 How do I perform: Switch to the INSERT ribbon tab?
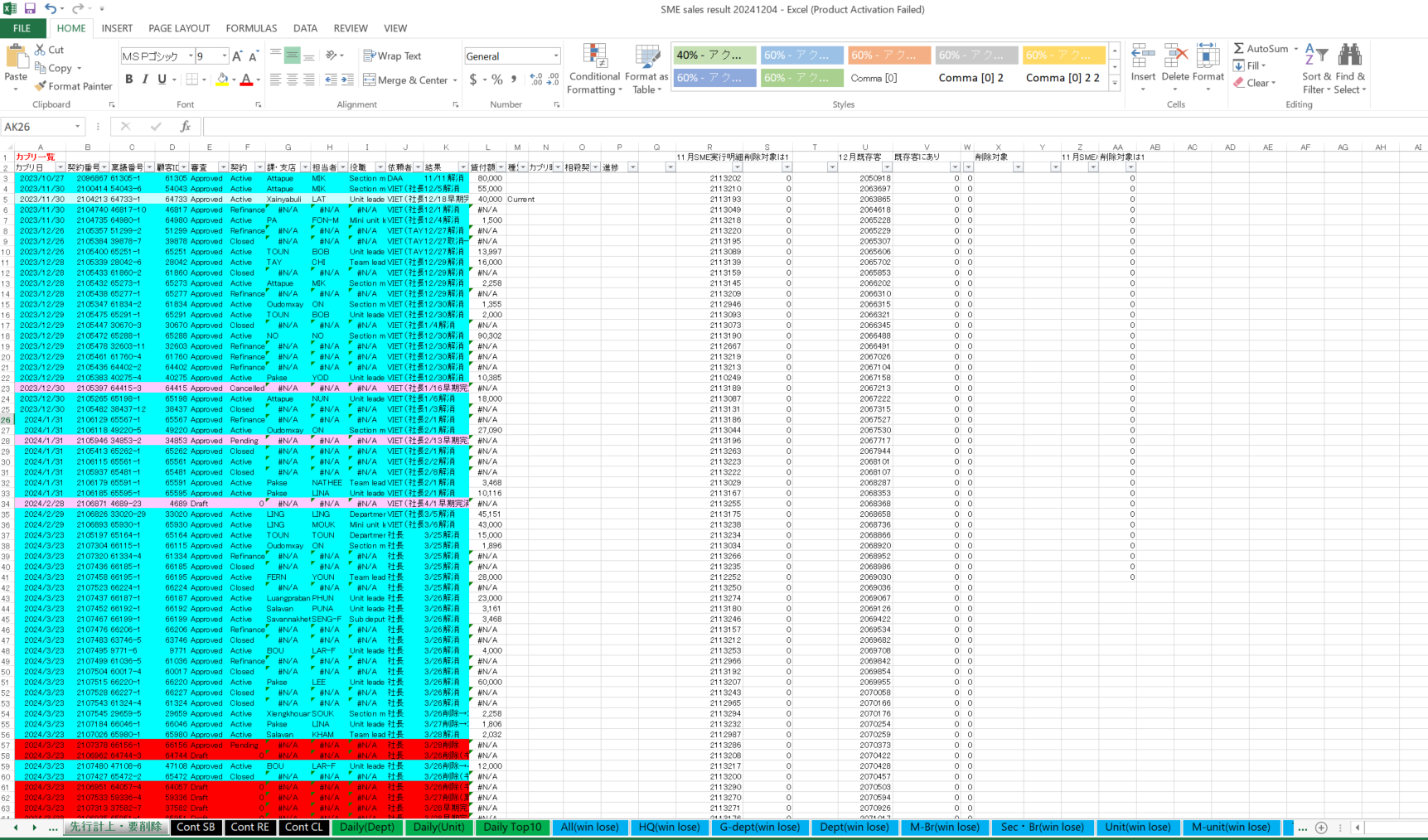coord(117,28)
